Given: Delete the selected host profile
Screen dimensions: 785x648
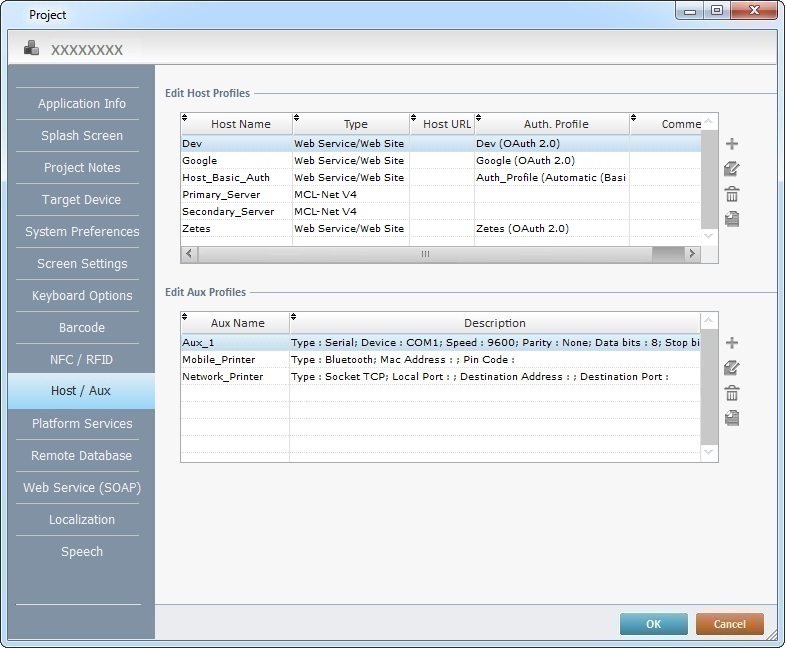Looking at the screenshot, I should pos(732,194).
